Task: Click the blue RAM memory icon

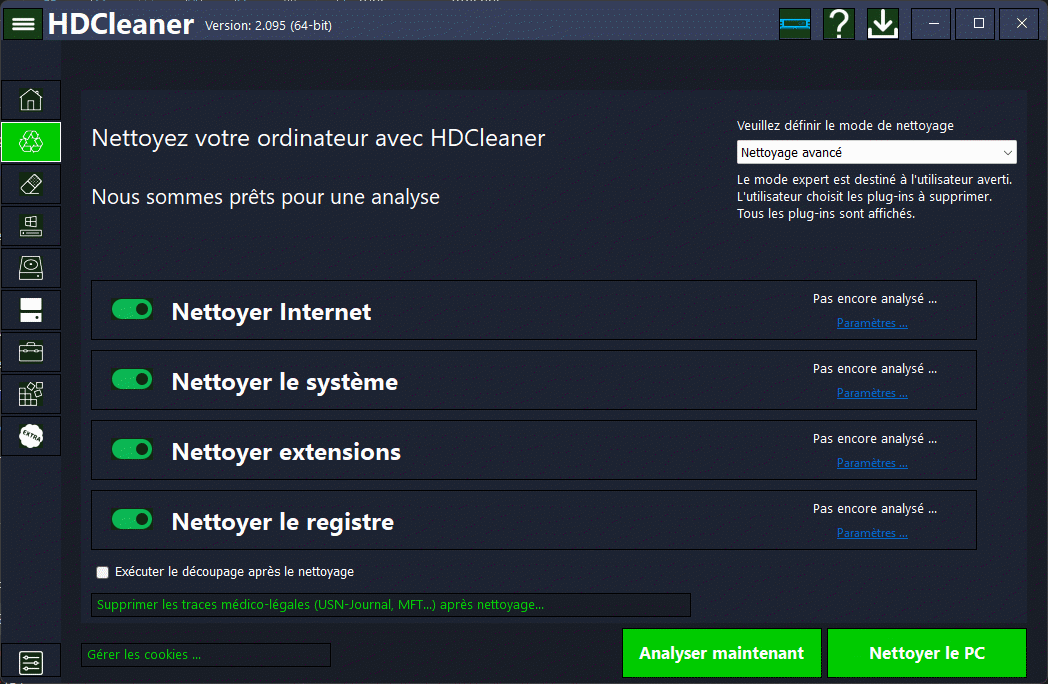Action: point(795,24)
